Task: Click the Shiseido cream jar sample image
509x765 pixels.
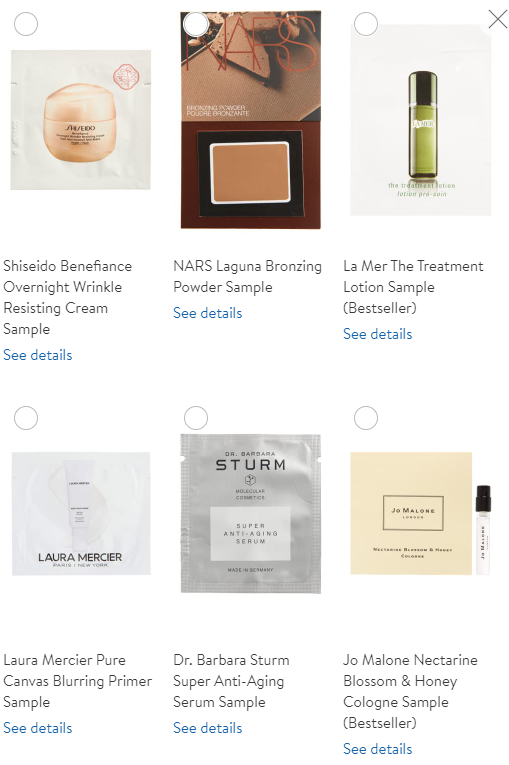Action: tap(81, 120)
